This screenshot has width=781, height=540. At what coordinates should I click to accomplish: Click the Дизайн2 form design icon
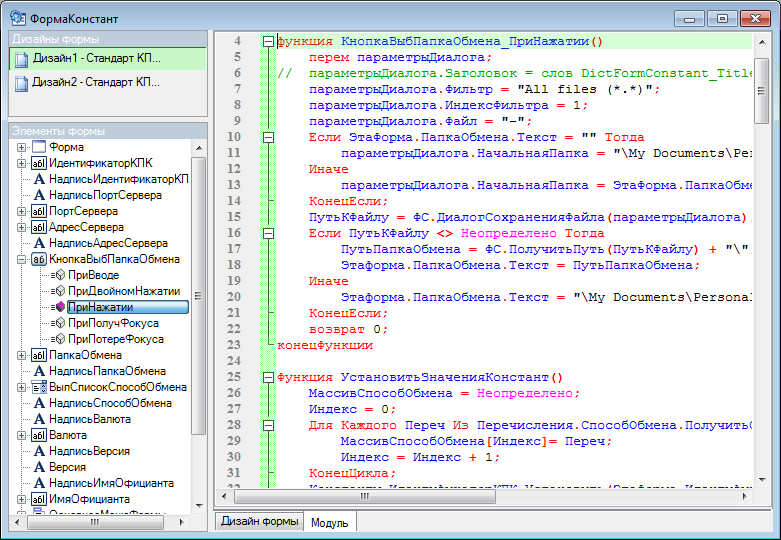pos(21,83)
